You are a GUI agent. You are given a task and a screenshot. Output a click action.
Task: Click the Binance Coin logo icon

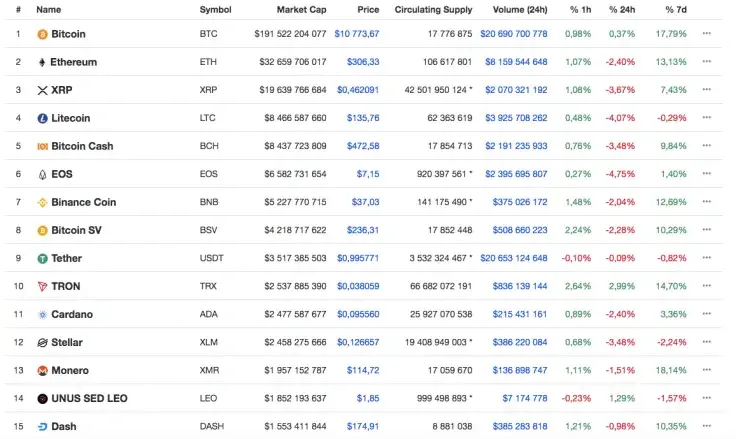coord(42,202)
